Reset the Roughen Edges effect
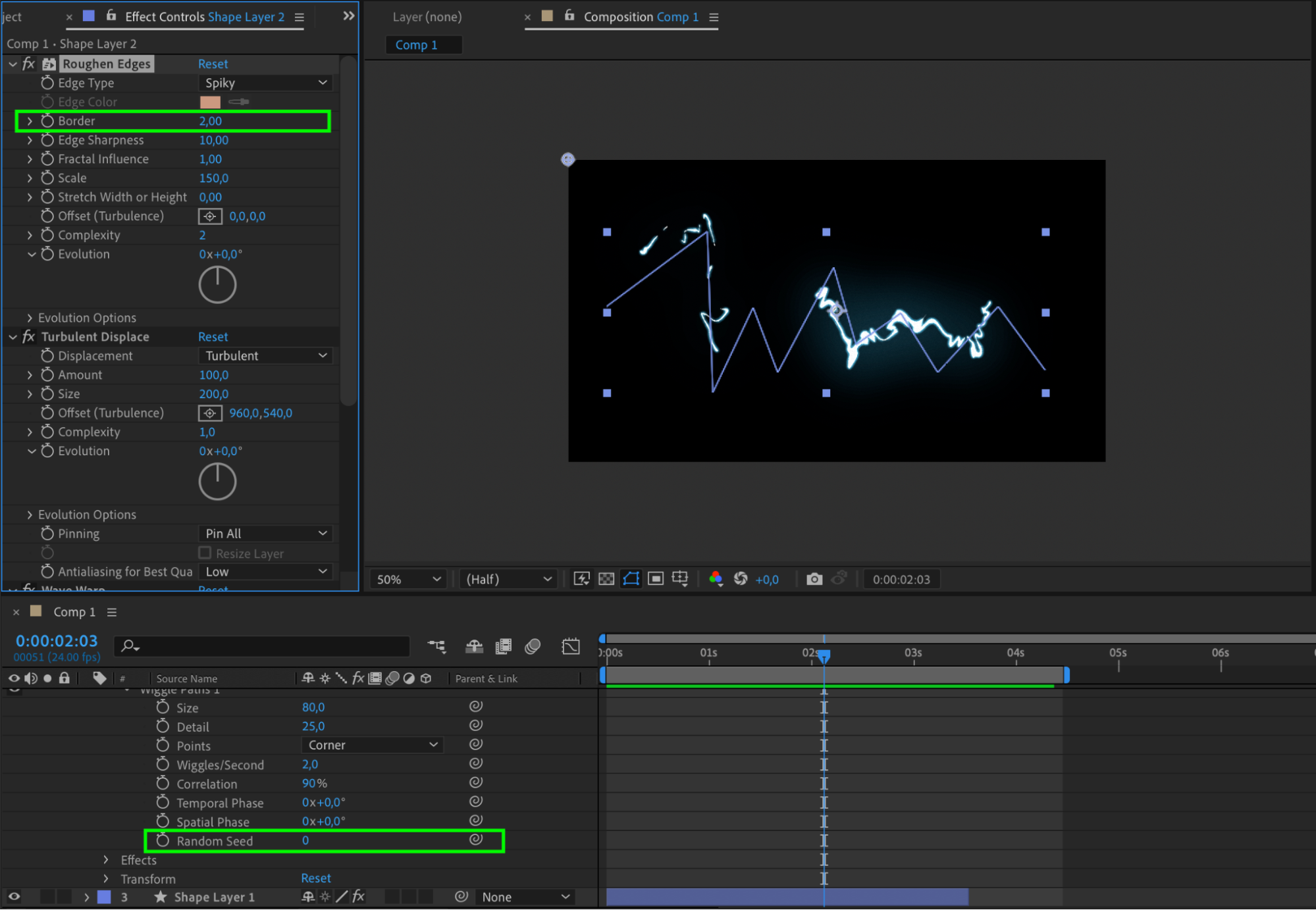This screenshot has width=1316, height=910. (213, 64)
